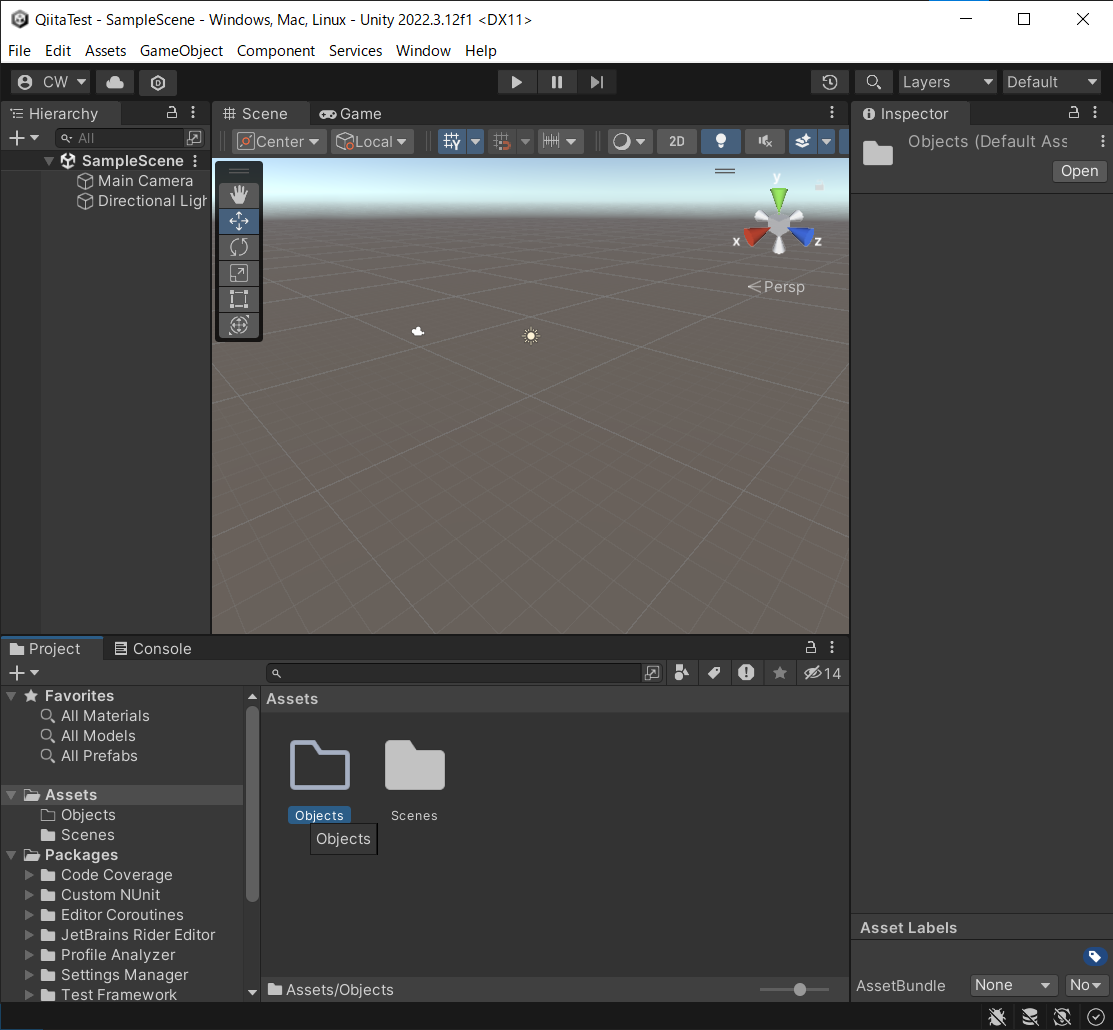This screenshot has height=1030, width=1113.
Task: Collapse the Favorites tree section
Action: pyautogui.click(x=11, y=696)
